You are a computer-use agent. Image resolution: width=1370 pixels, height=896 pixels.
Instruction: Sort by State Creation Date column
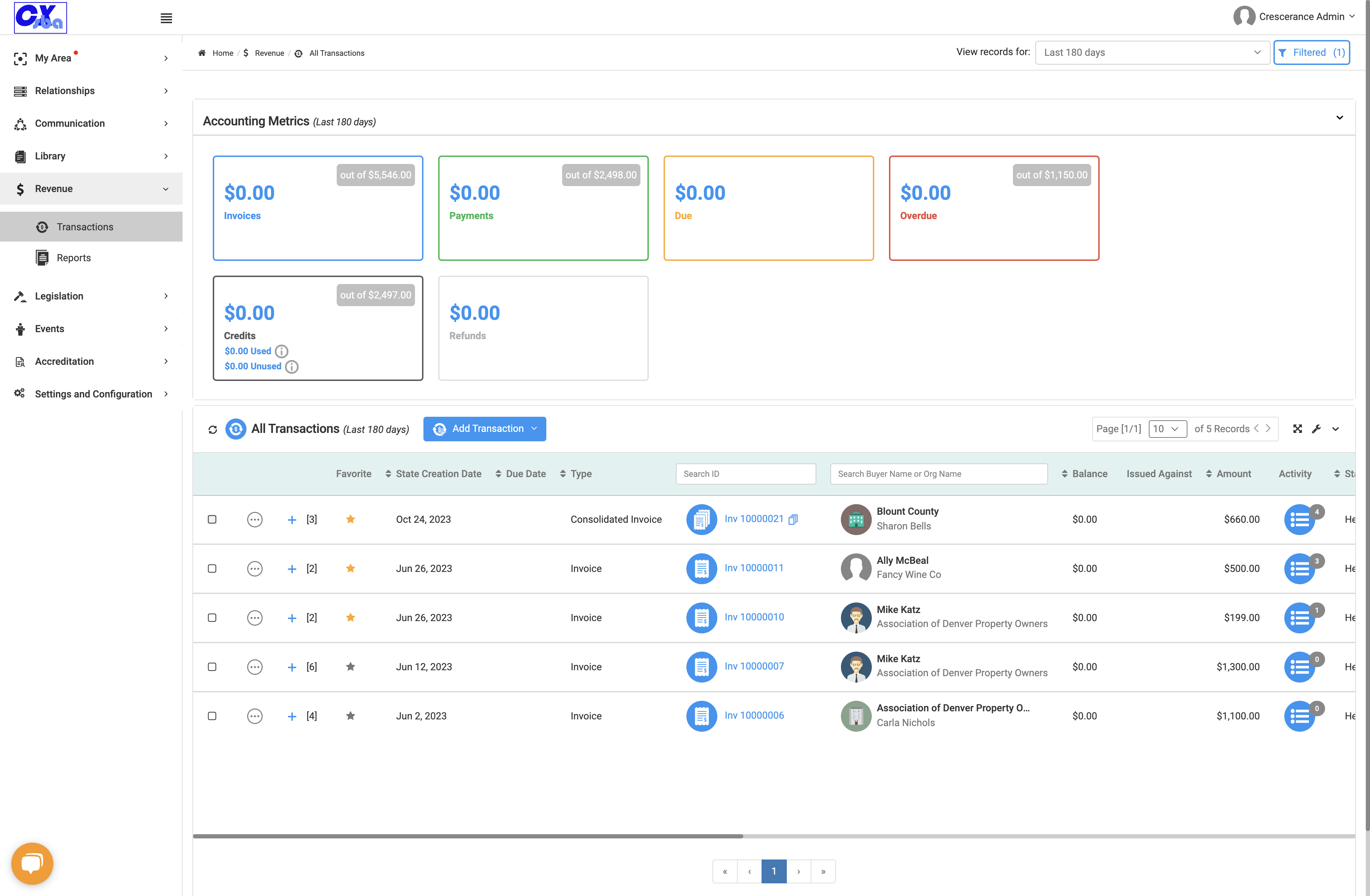point(433,474)
